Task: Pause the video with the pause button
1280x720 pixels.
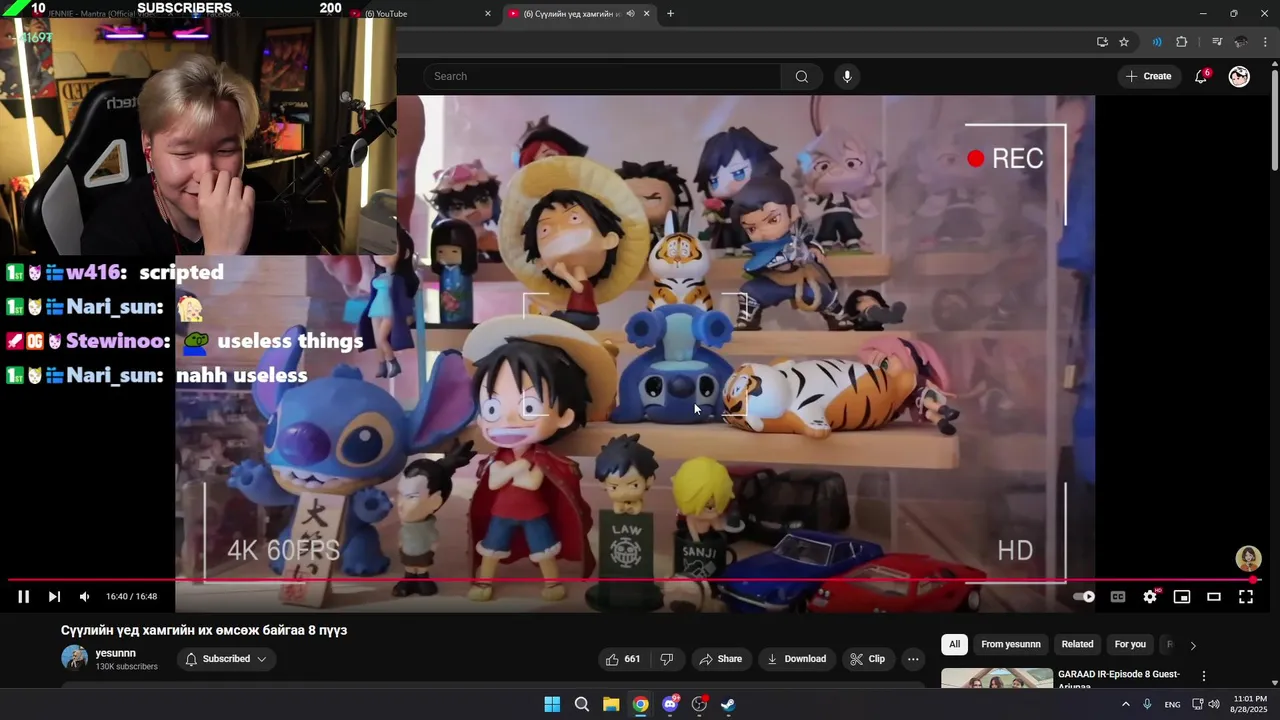Action: pyautogui.click(x=23, y=597)
